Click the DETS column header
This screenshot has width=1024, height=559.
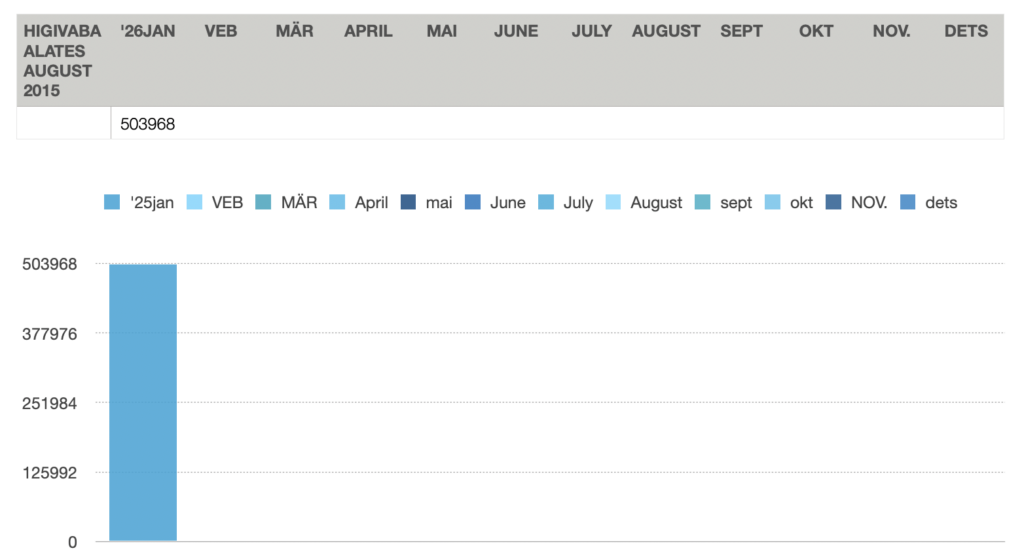[x=966, y=31]
